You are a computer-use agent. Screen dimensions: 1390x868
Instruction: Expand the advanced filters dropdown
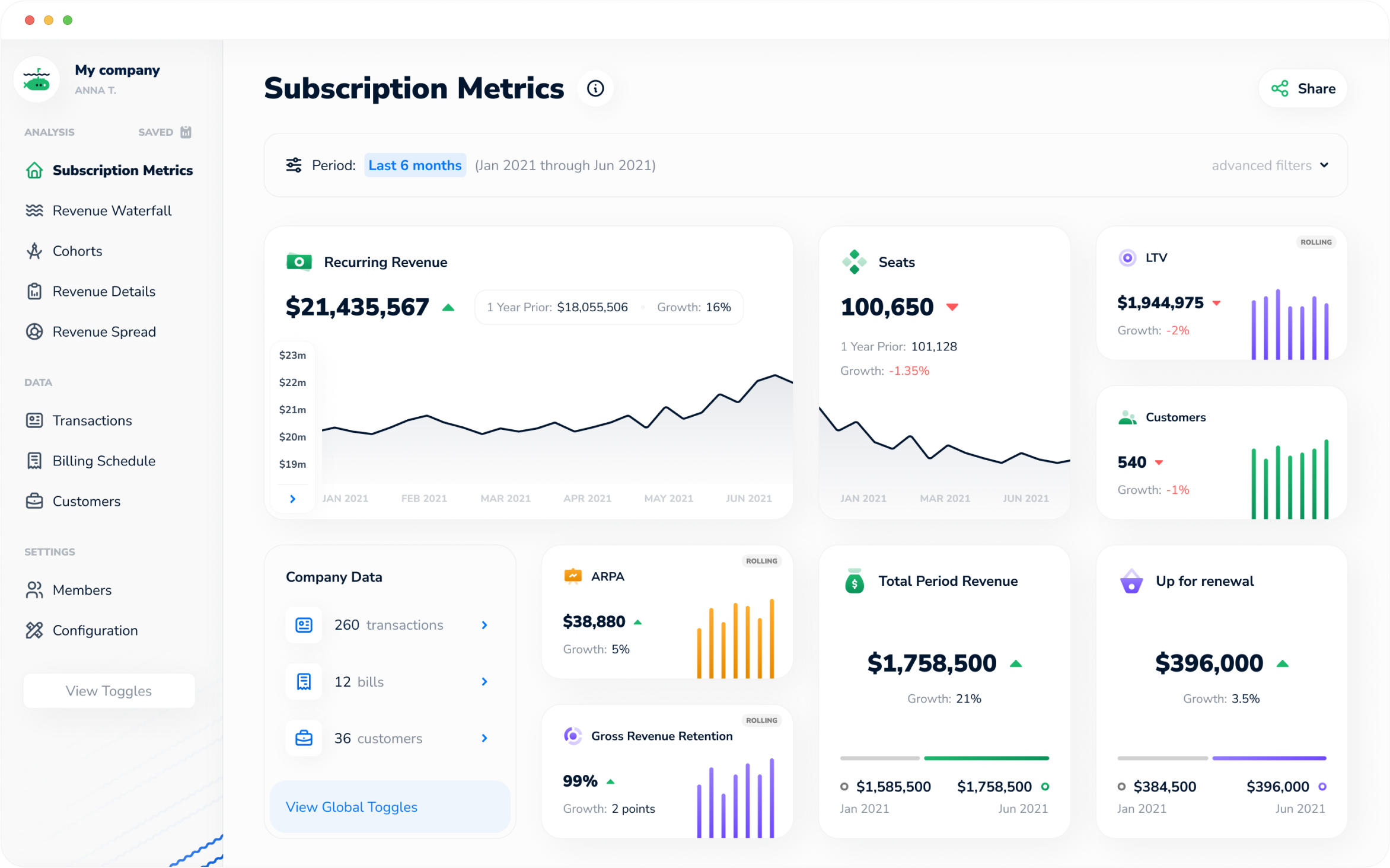[1271, 165]
